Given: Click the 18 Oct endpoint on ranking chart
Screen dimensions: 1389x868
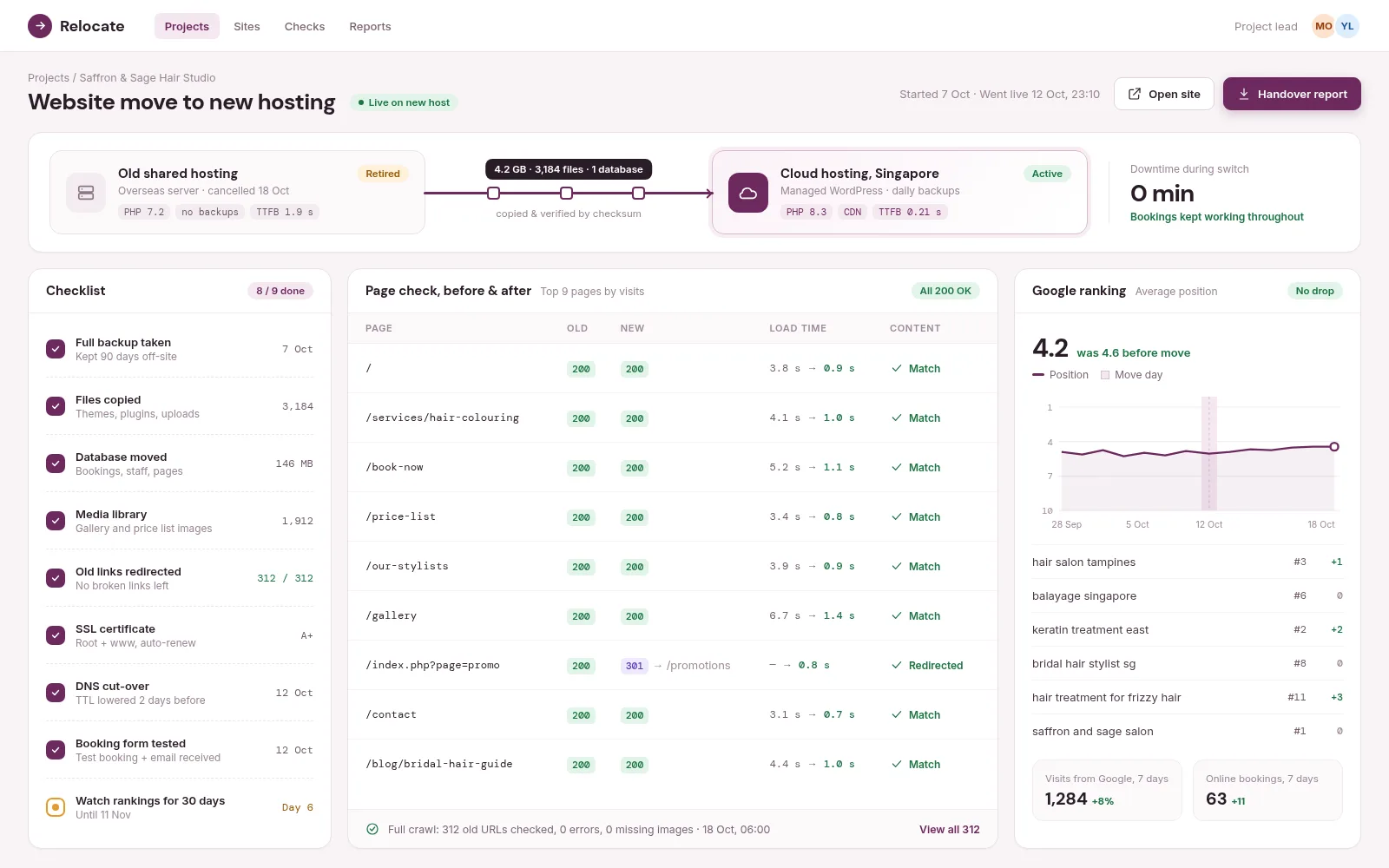Looking at the screenshot, I should (1334, 446).
